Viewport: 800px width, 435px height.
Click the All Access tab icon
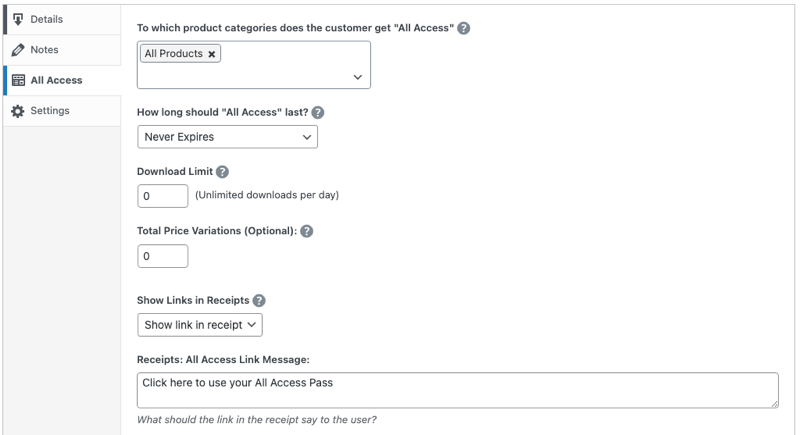tap(18, 81)
